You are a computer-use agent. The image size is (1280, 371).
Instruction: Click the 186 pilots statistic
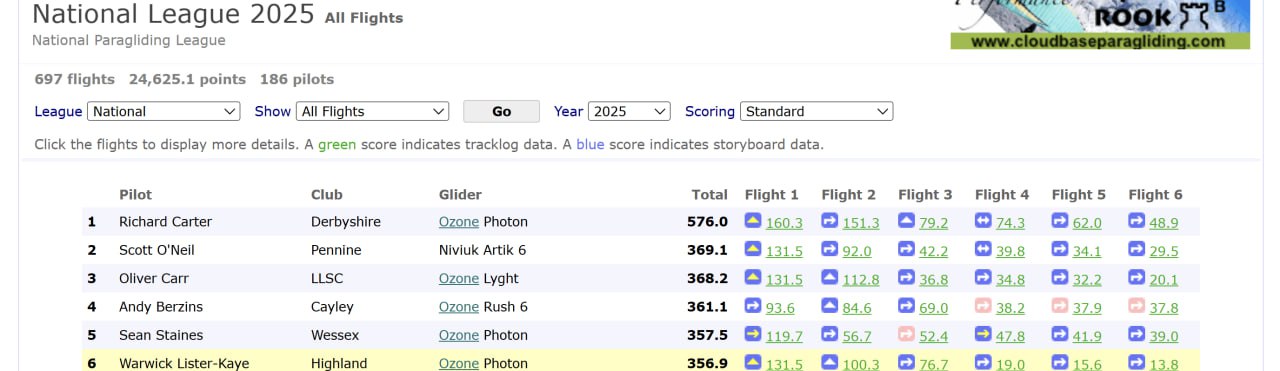297,79
